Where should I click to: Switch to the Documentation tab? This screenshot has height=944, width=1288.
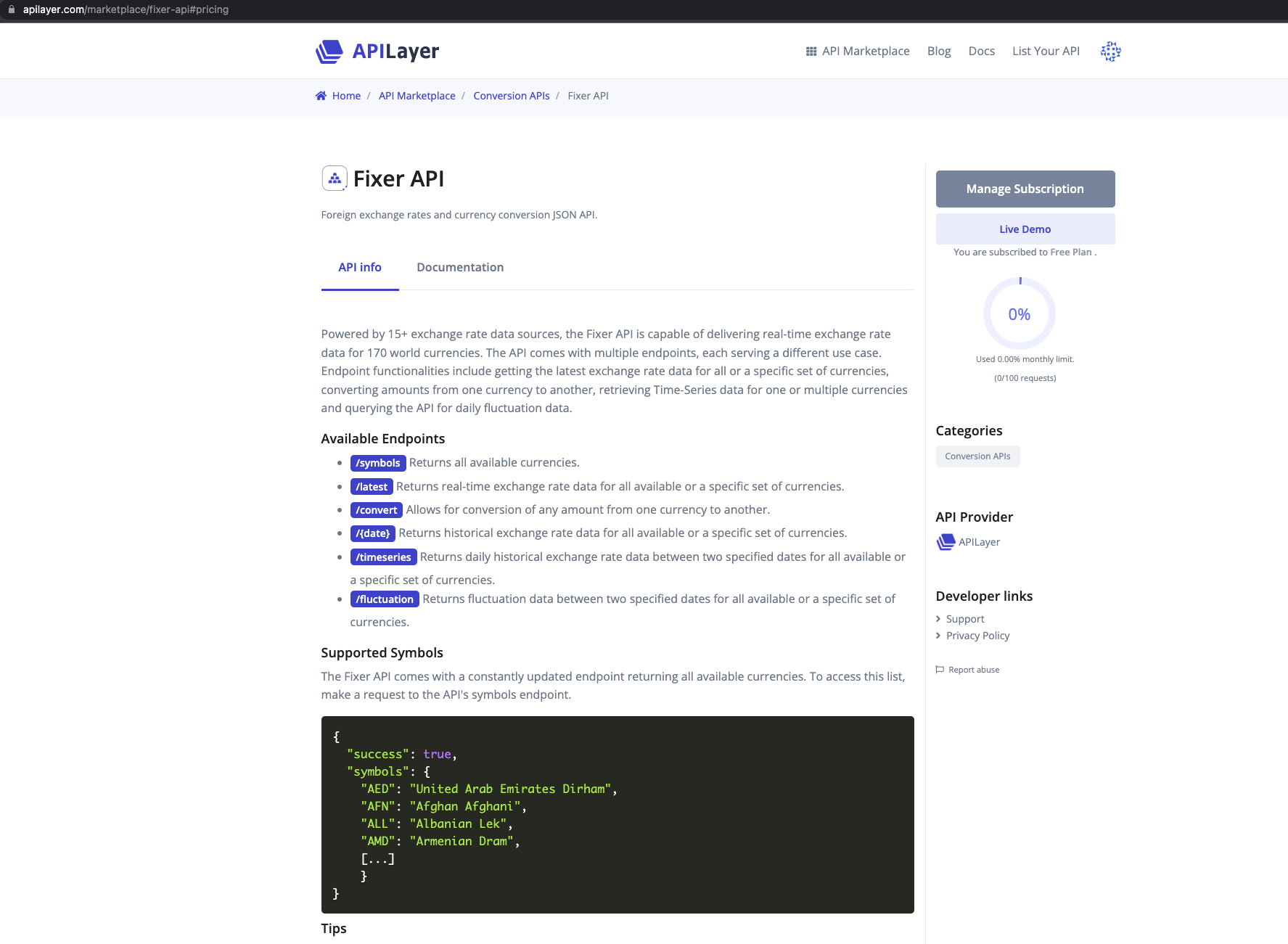click(460, 267)
